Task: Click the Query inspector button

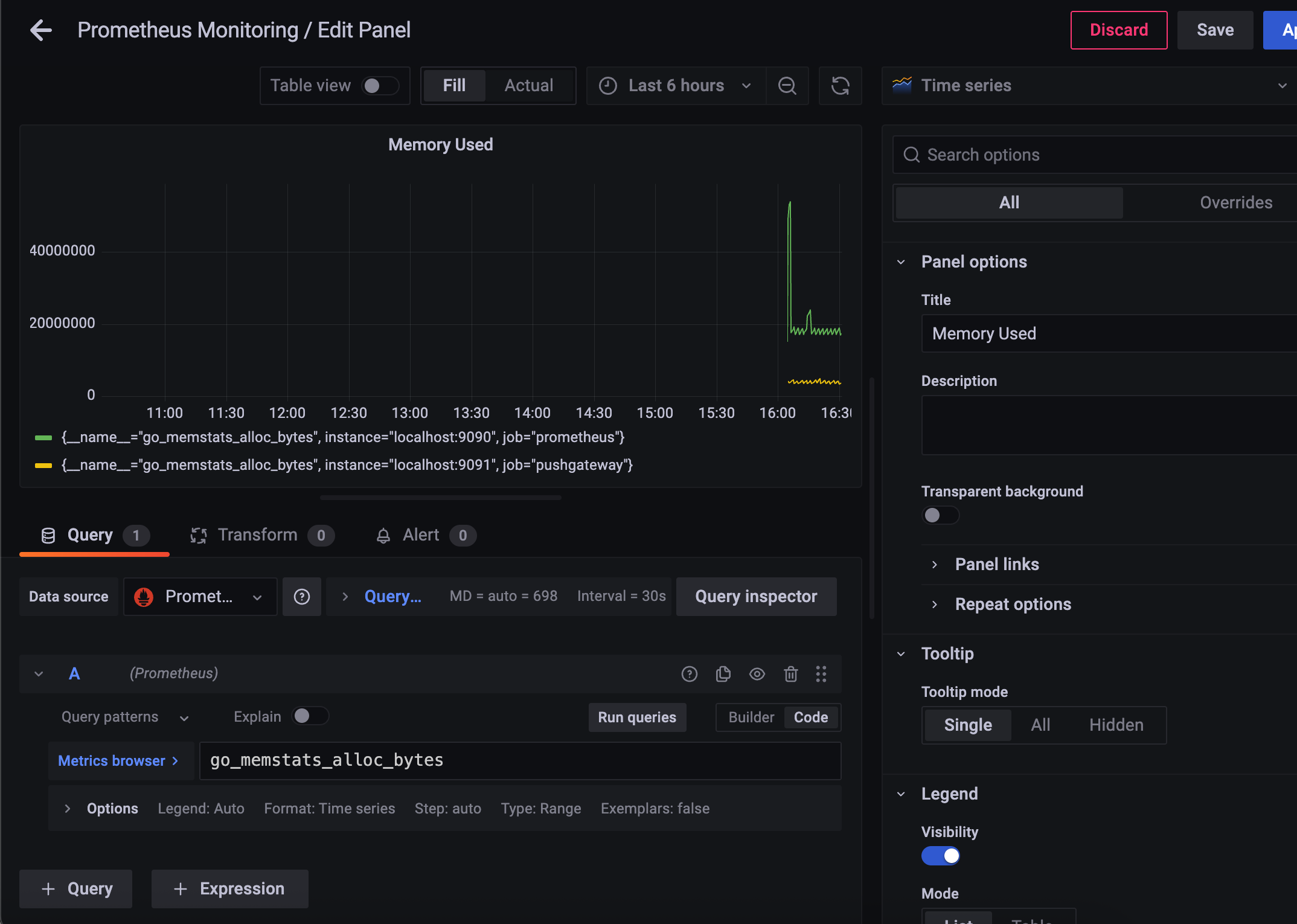Action: (756, 597)
